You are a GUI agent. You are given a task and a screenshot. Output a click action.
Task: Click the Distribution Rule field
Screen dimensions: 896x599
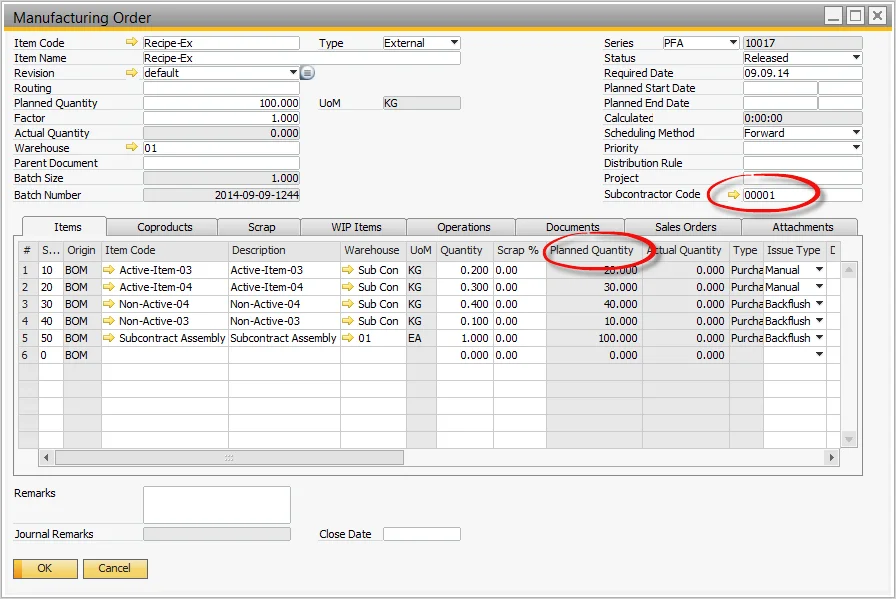[x=802, y=163]
